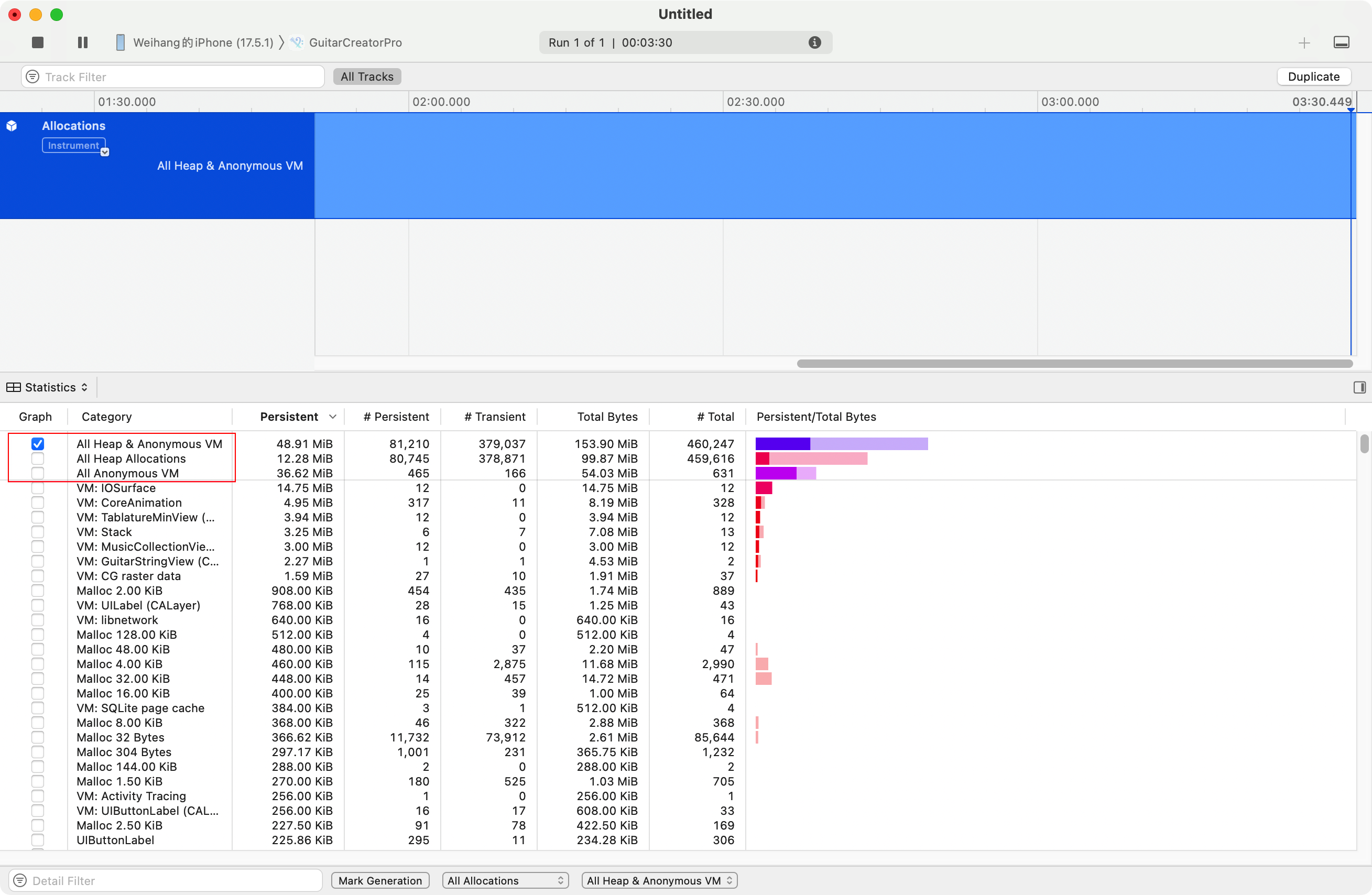The width and height of the screenshot is (1372, 895).
Task: Click the Allocations instrument cube icon
Action: [12, 126]
